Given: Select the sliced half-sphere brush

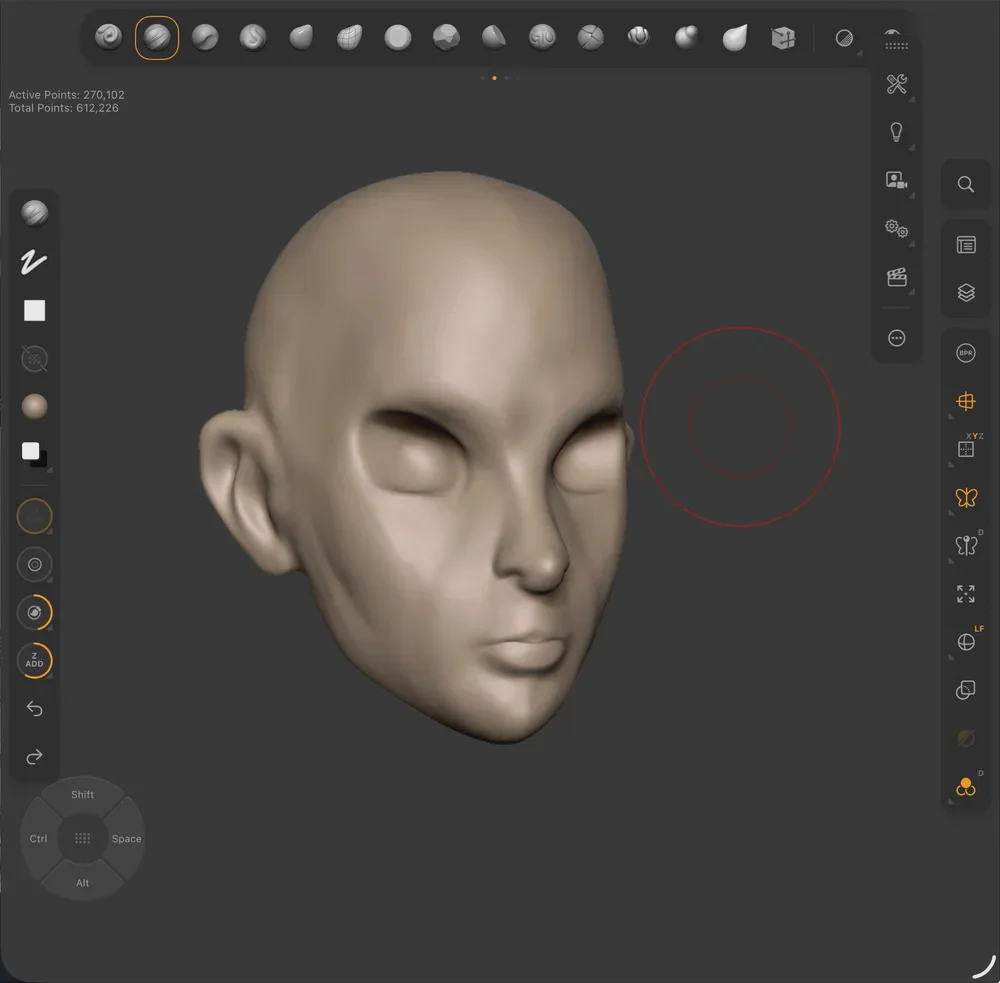Looking at the screenshot, I should (x=494, y=38).
